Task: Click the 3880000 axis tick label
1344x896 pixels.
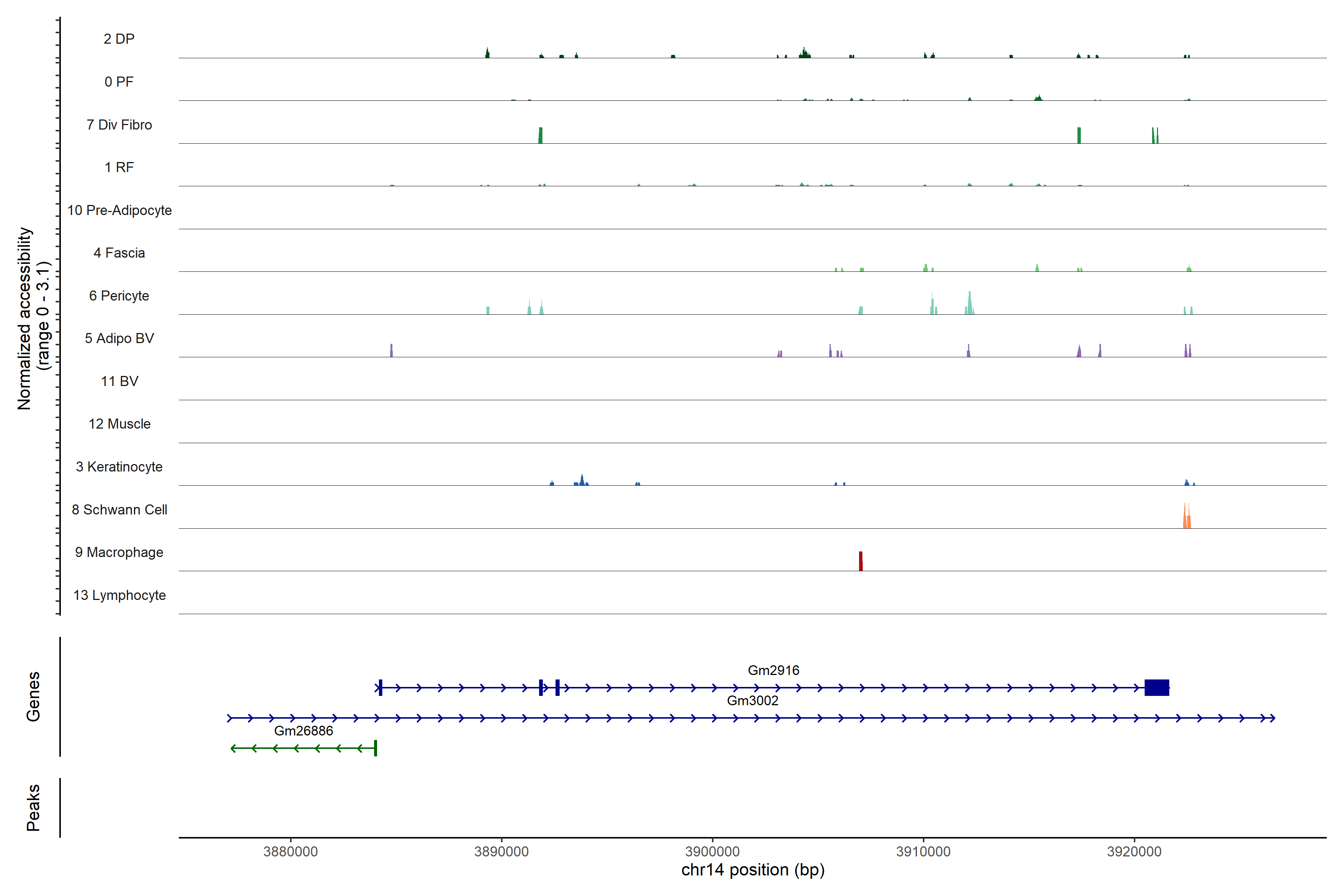Action: (290, 852)
